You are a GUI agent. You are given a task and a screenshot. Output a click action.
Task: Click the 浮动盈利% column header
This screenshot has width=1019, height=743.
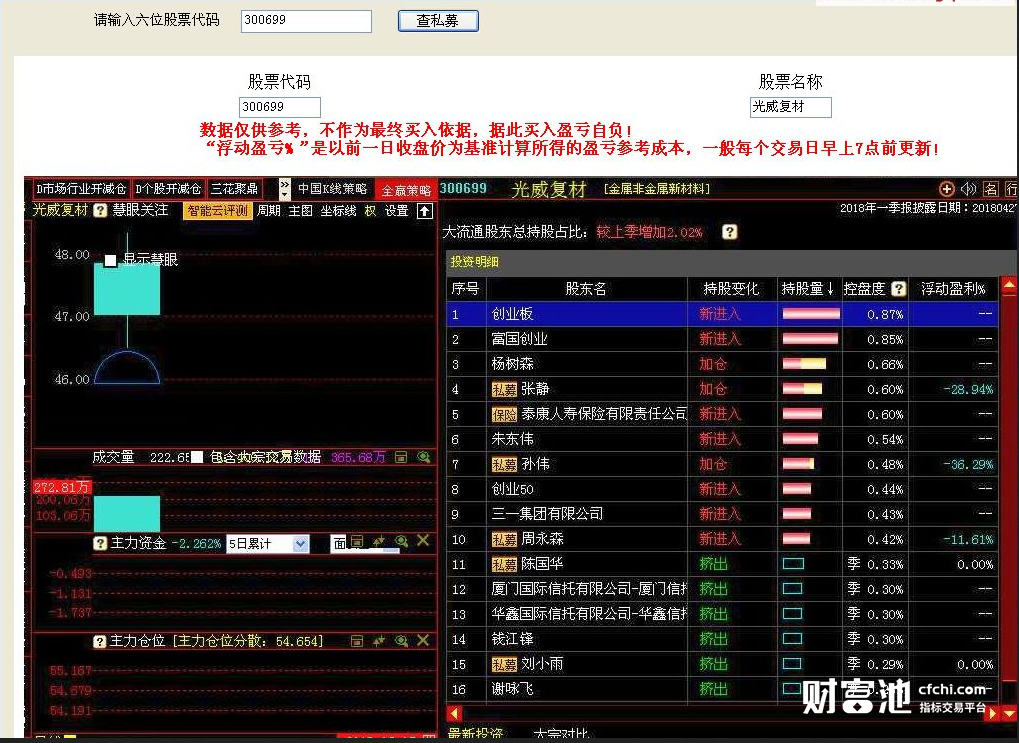(x=953, y=289)
